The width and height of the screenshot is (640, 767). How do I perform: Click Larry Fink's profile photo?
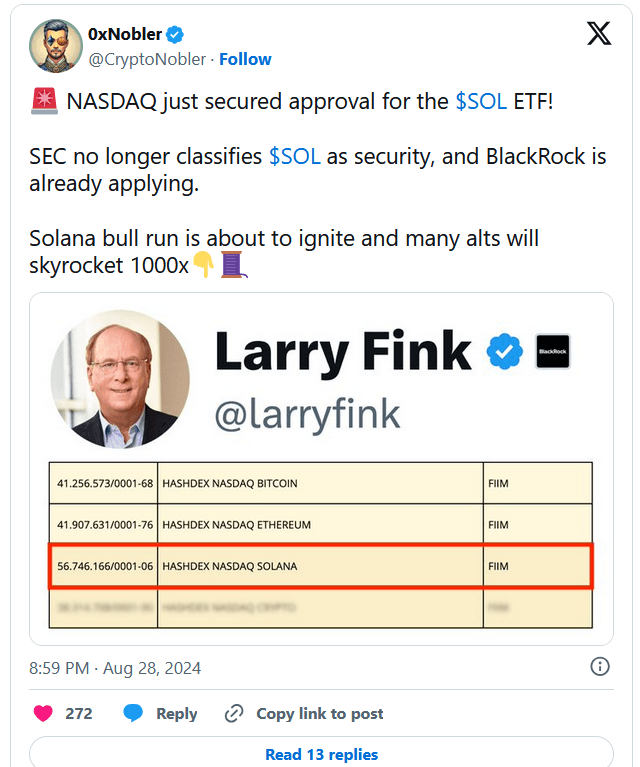pos(120,379)
